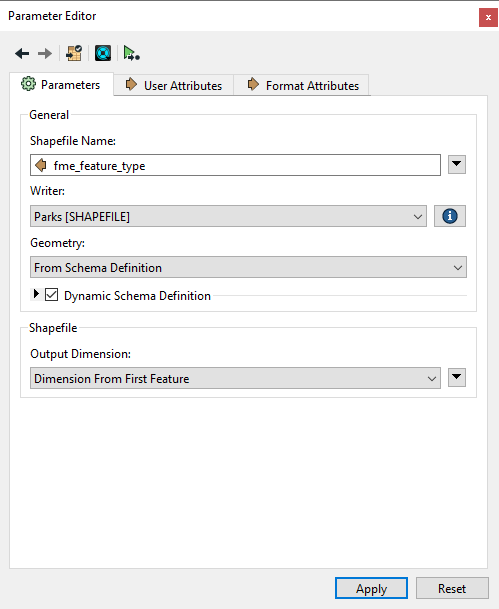Open the Output Dimension options arrow menu

457,378
